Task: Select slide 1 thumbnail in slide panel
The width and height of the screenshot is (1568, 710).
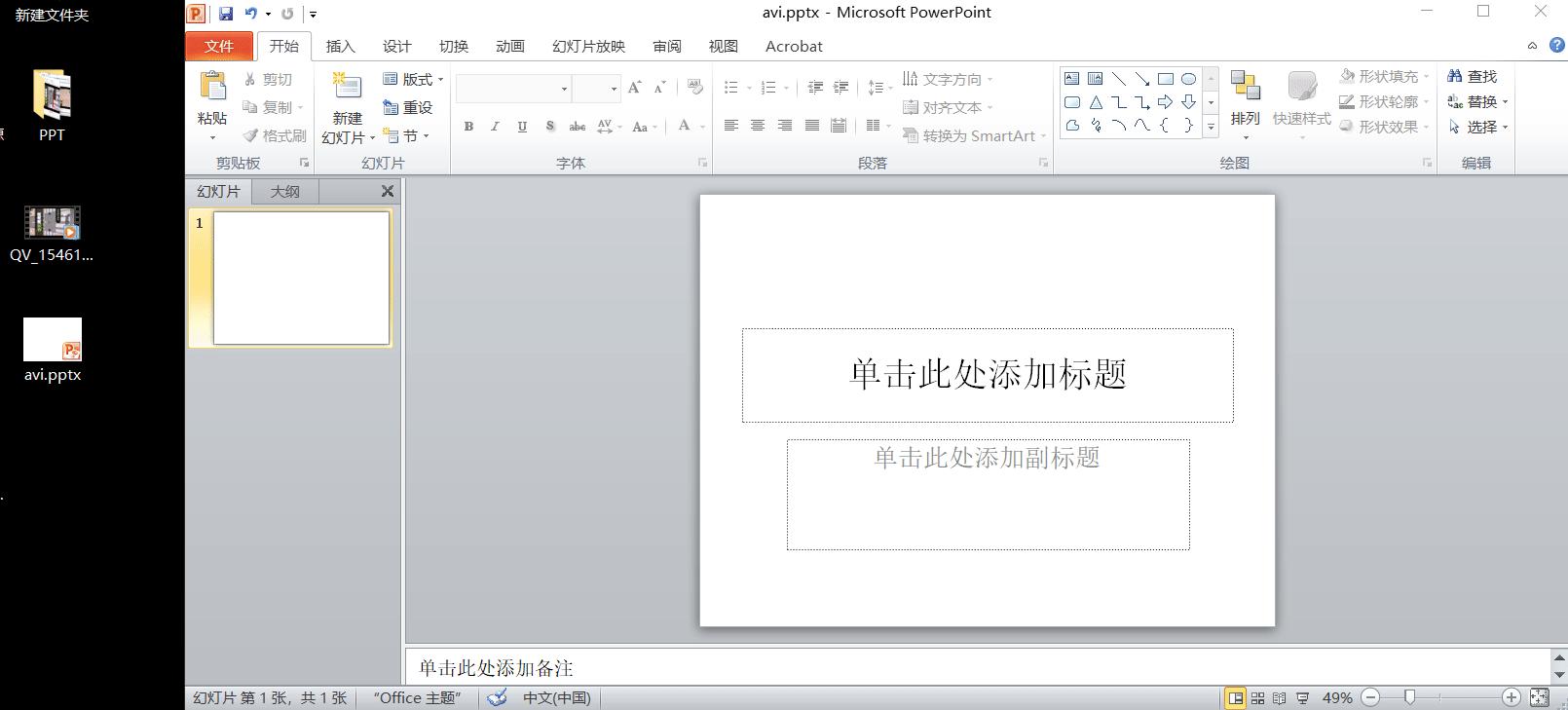Action: coord(301,278)
